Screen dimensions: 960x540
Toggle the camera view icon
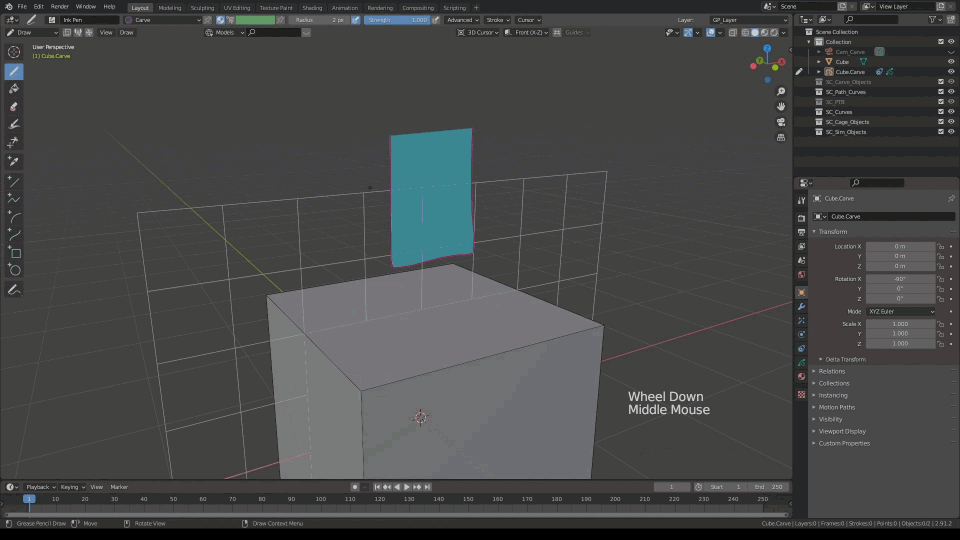point(781,122)
